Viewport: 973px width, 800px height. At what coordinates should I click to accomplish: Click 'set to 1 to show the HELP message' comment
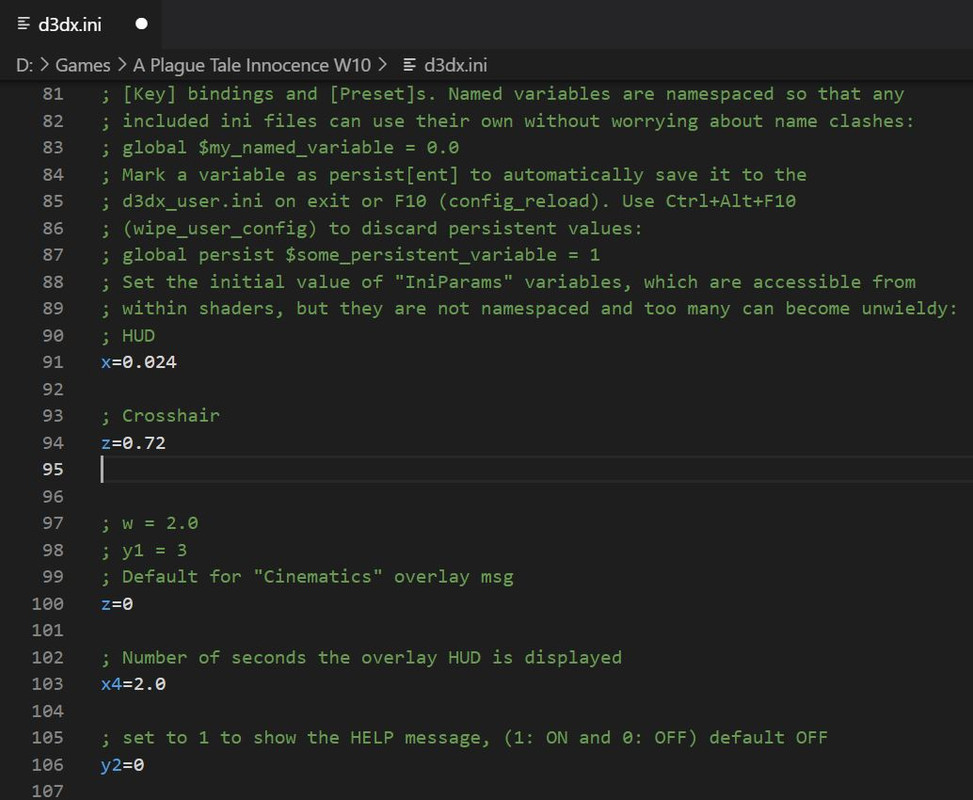[464, 738]
